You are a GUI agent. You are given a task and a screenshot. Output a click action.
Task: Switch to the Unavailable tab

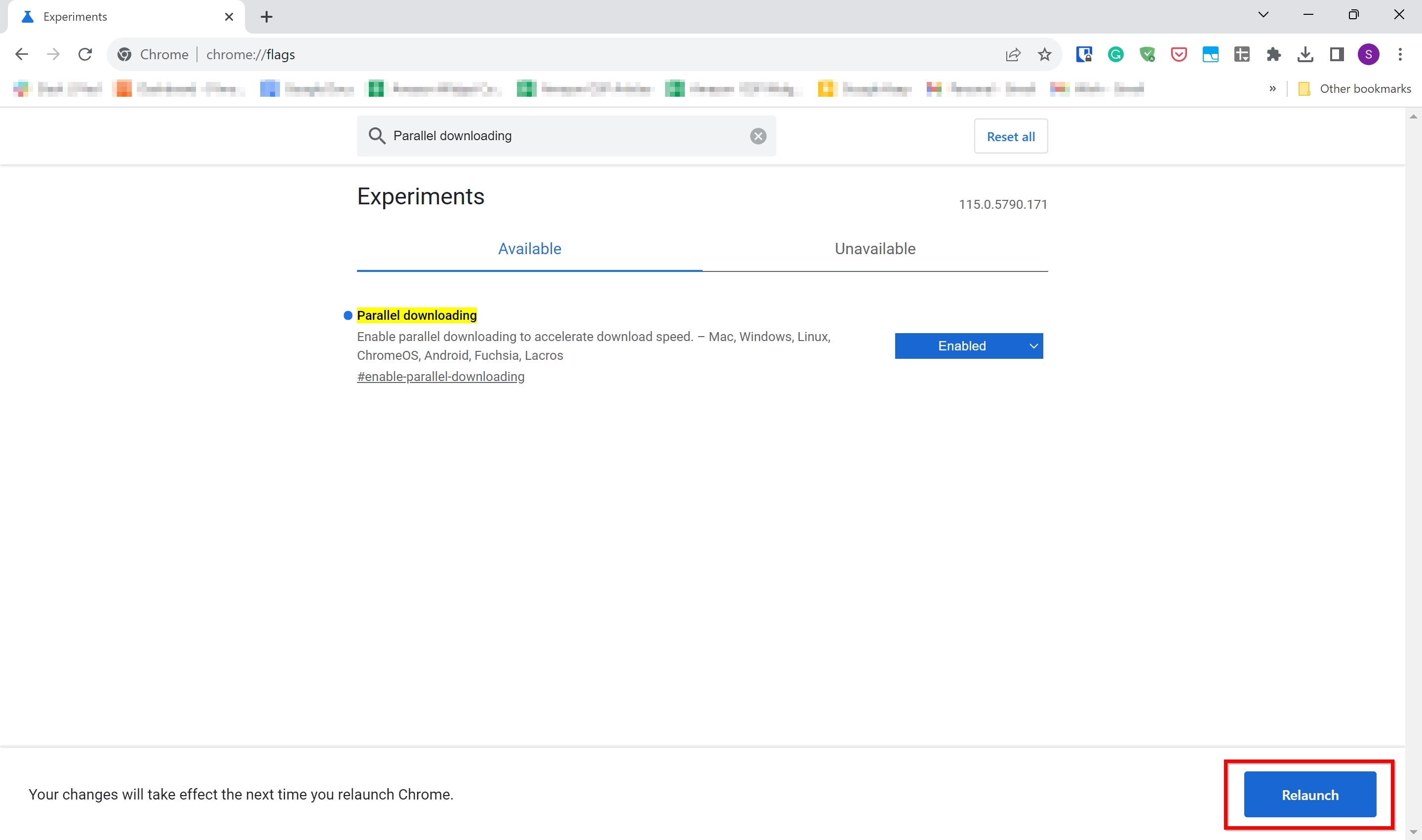[x=874, y=248]
